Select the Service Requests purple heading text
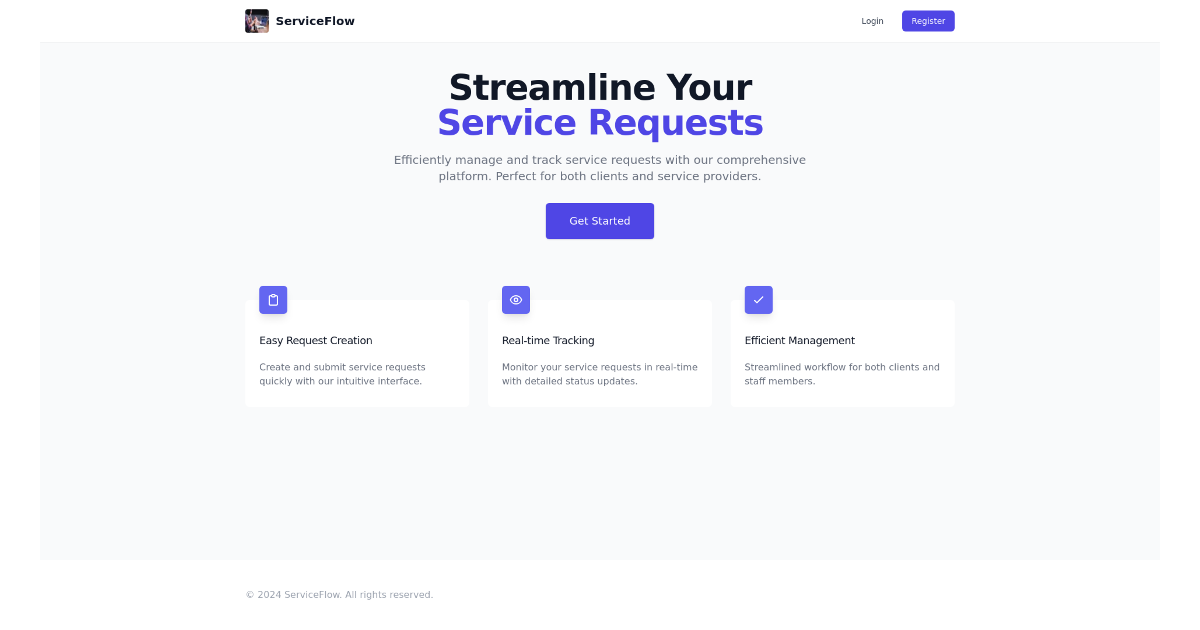This screenshot has width=1200, height=630. pyautogui.click(x=600, y=122)
